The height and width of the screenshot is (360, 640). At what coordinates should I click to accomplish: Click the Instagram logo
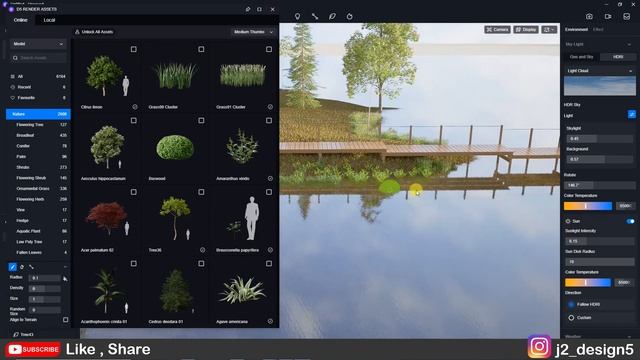(539, 347)
